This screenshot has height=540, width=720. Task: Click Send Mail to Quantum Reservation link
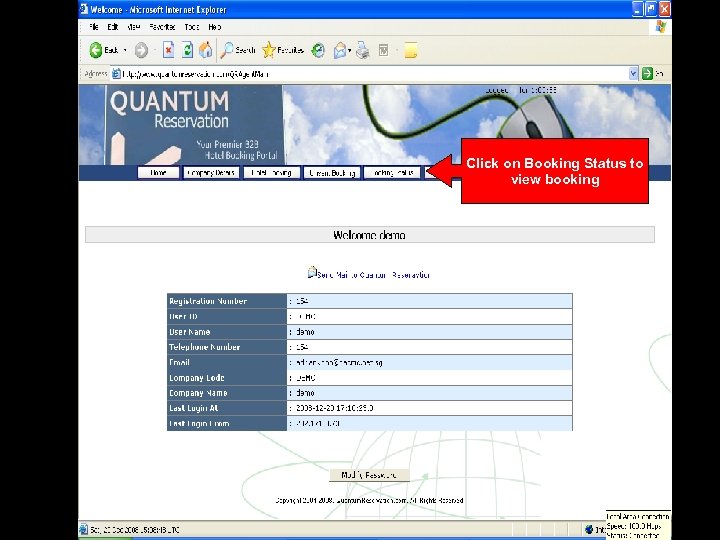coord(373,275)
